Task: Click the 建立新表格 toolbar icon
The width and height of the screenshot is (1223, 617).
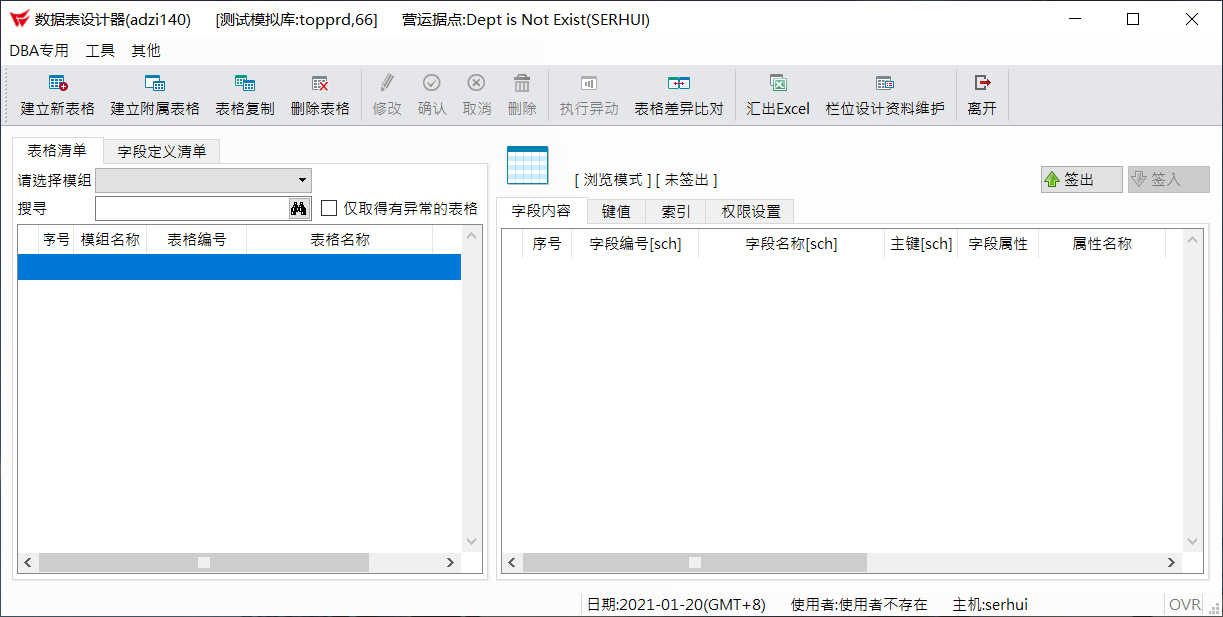Action: [x=58, y=83]
